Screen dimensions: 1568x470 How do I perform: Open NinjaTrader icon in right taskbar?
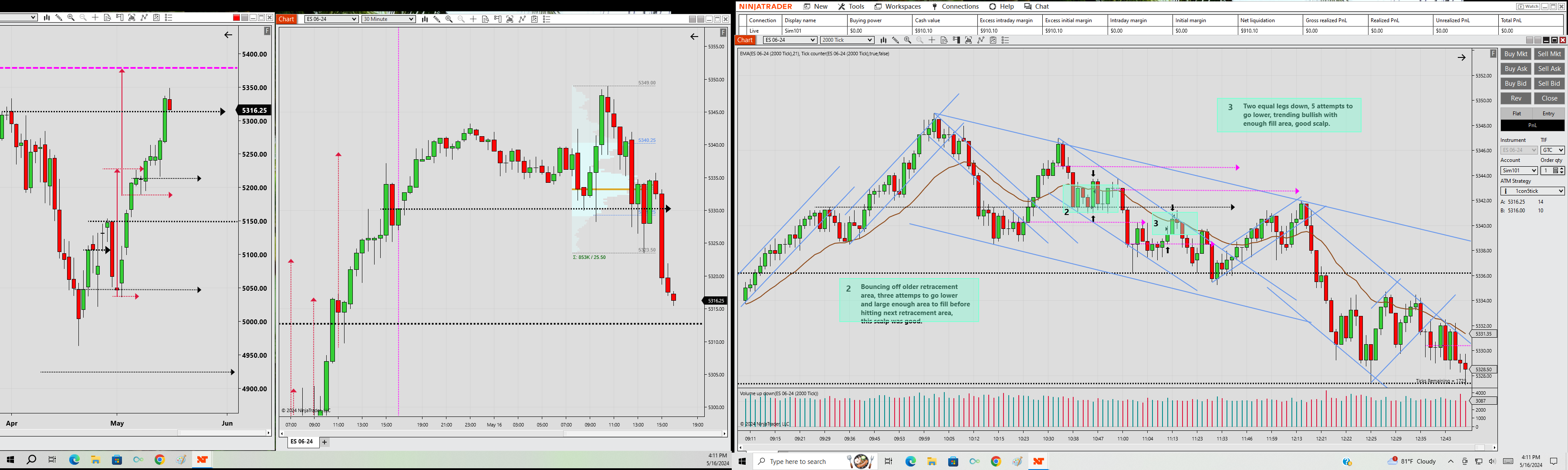(1038, 461)
